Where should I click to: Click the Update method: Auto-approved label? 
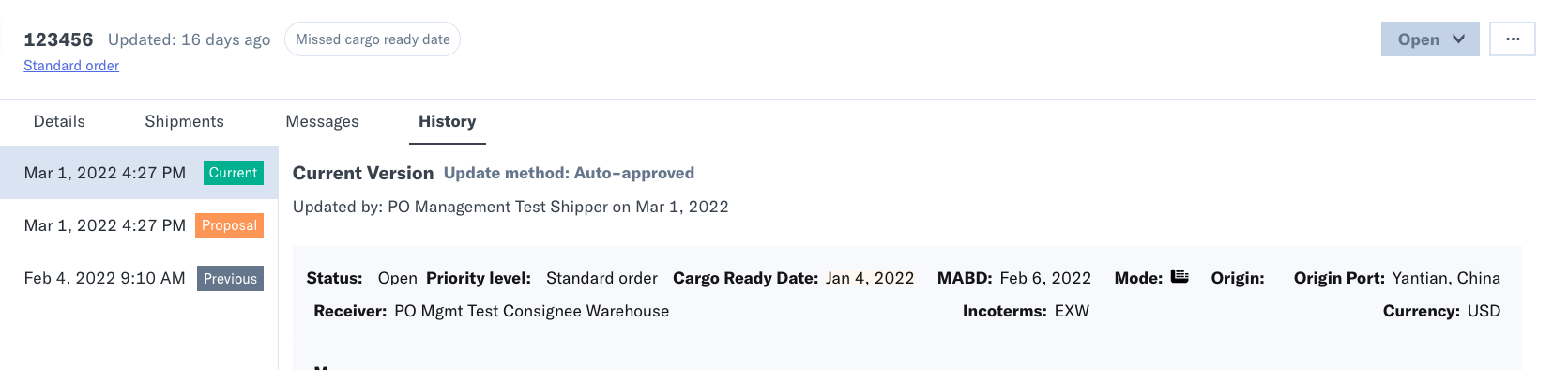[x=569, y=173]
